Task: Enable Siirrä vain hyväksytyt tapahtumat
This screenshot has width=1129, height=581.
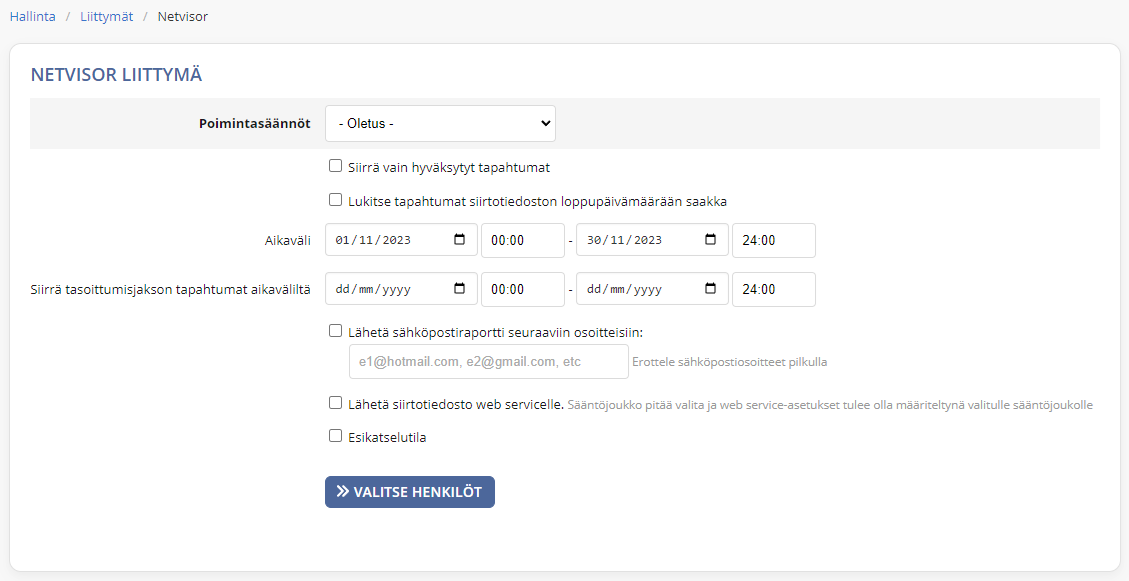Action: 335,166
